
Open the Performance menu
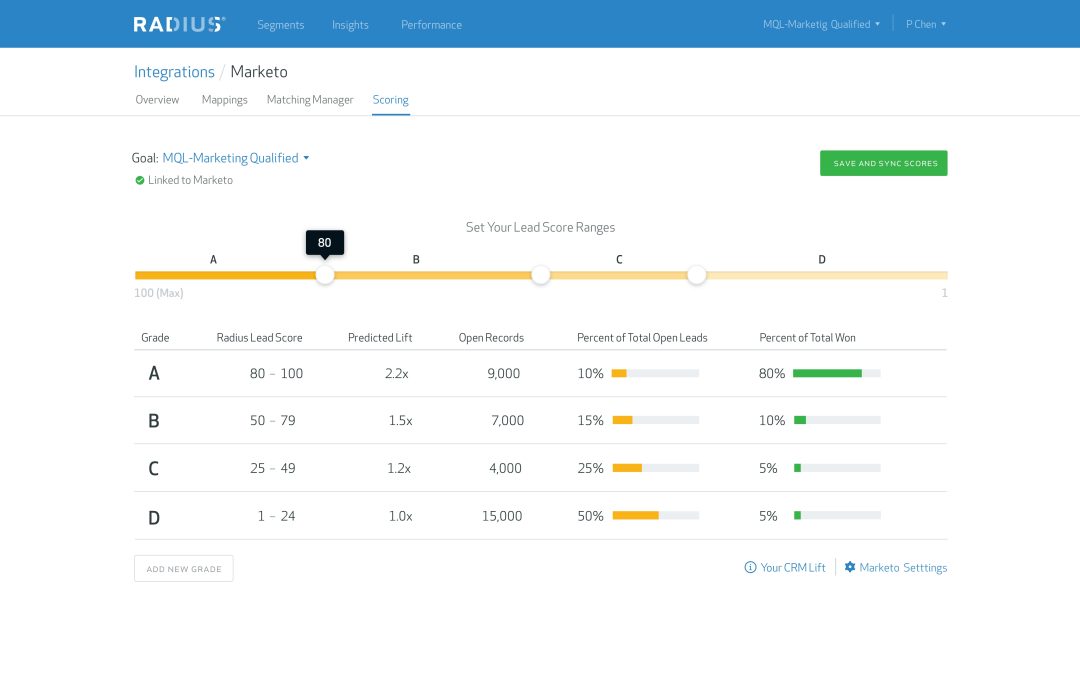tap(431, 25)
